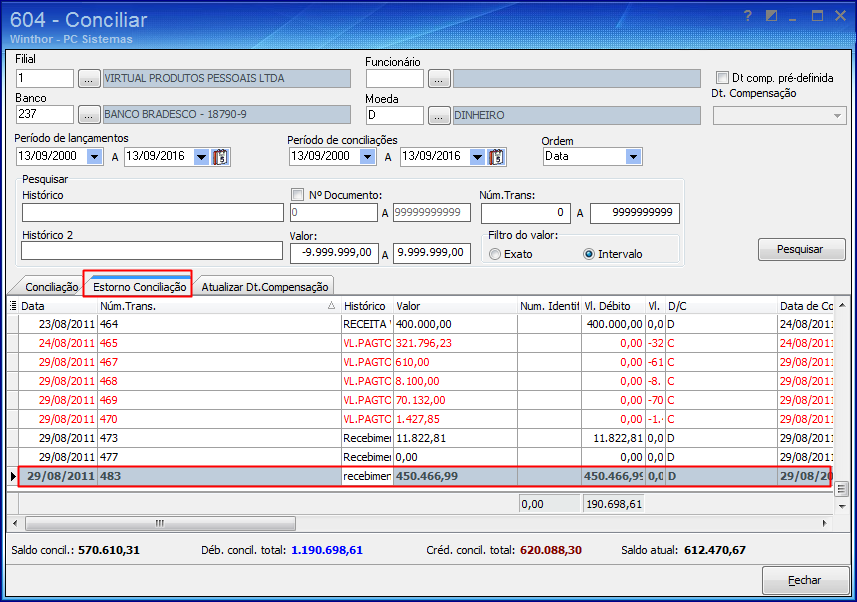Click the Banco code field

(x=45, y=114)
